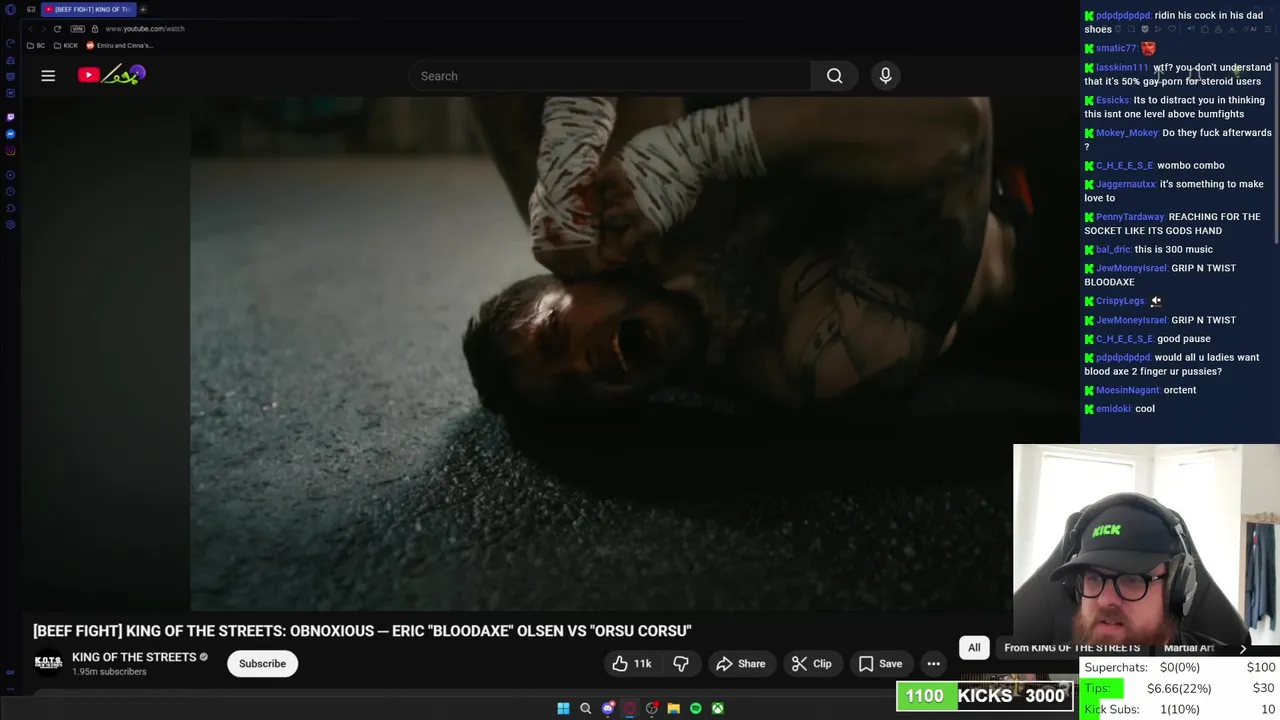Screen dimensions: 1280x720
Task: Click chat username PennyTardaway
Action: (x=1130, y=217)
